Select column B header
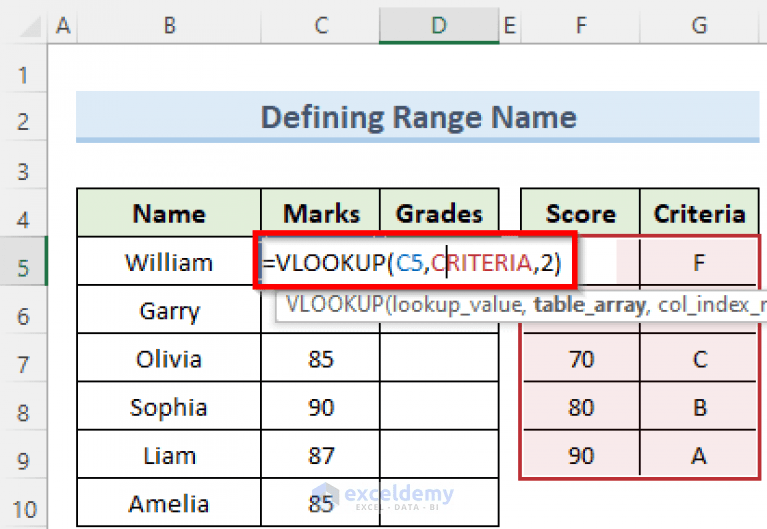The image size is (767, 529). 169,25
